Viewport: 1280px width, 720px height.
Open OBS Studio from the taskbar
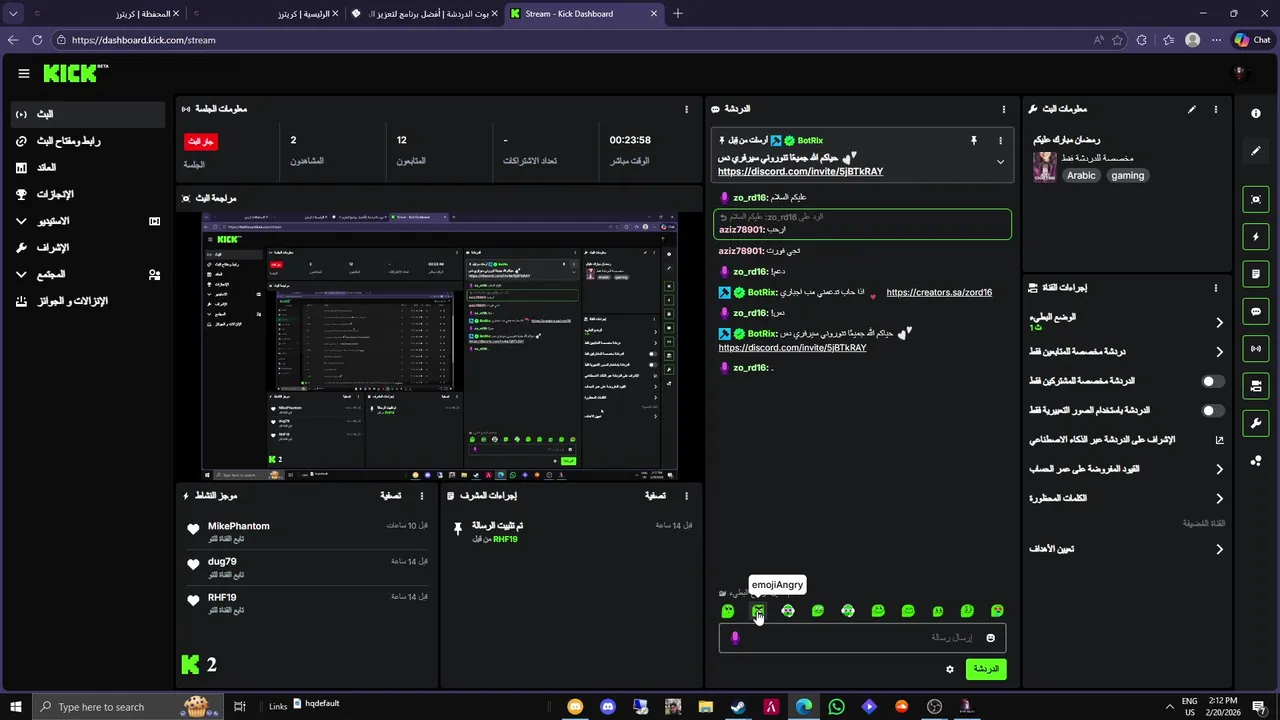tap(934, 707)
